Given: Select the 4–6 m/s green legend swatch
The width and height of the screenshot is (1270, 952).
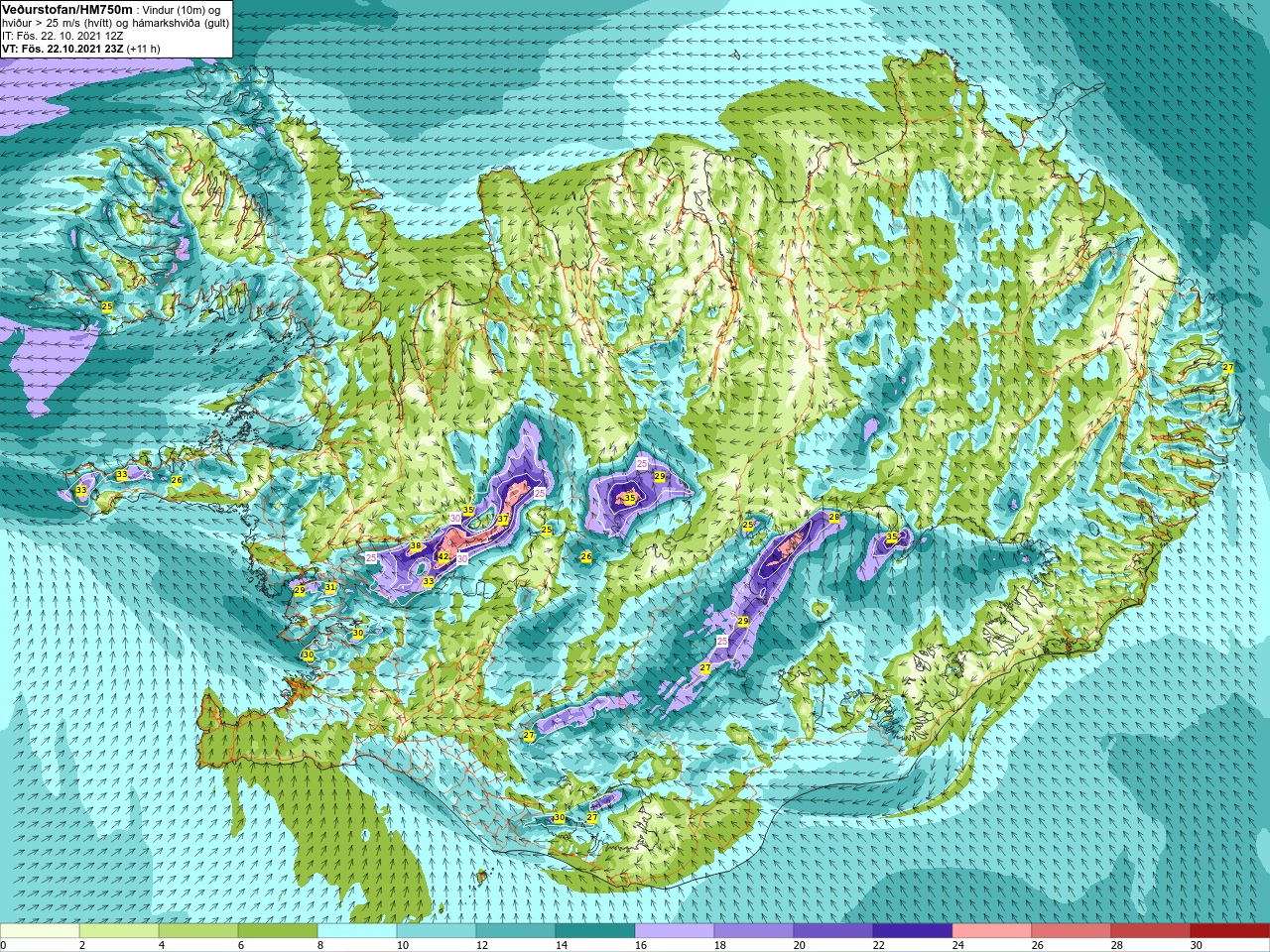Looking at the screenshot, I should [198, 931].
